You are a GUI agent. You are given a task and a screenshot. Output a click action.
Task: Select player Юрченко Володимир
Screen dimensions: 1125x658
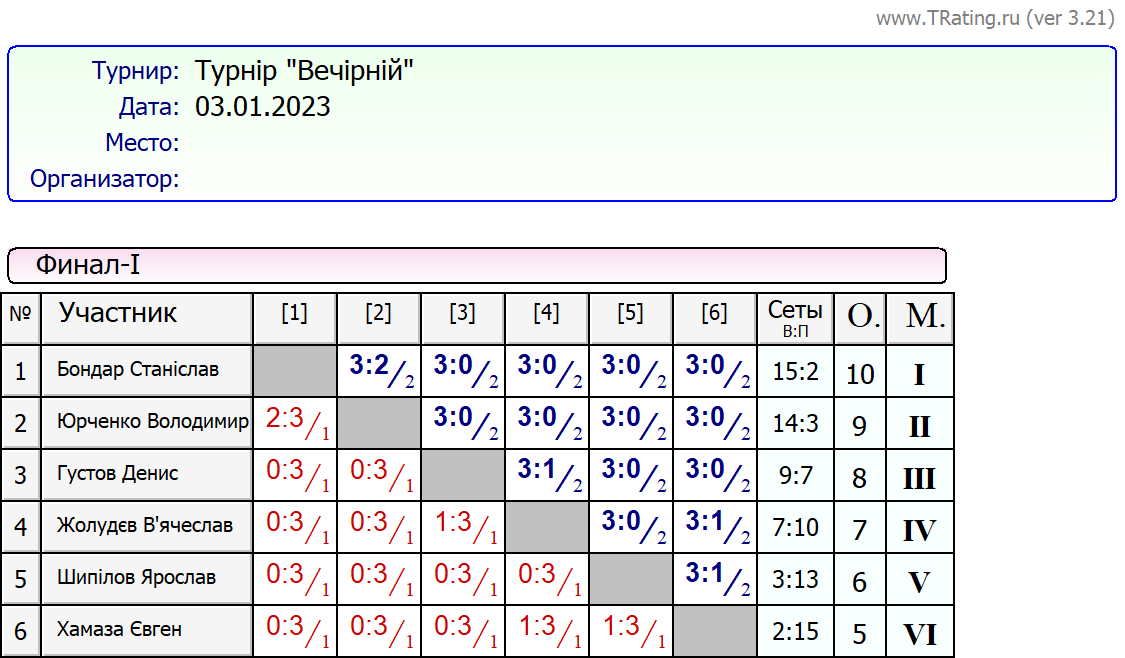click(152, 422)
